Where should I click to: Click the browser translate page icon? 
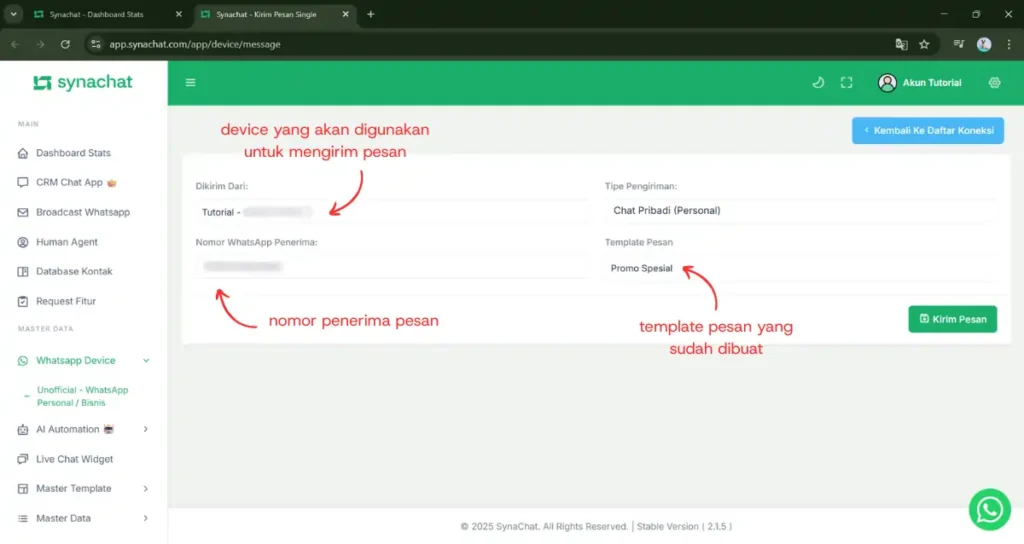pos(901,44)
